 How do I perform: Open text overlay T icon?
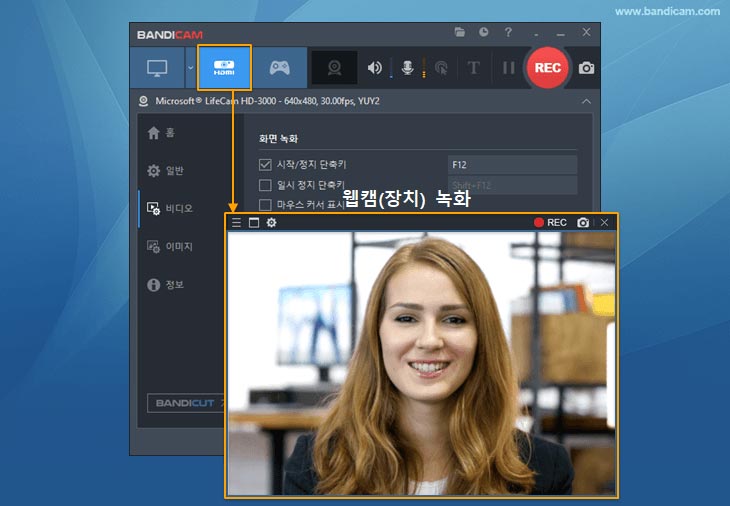pos(473,68)
